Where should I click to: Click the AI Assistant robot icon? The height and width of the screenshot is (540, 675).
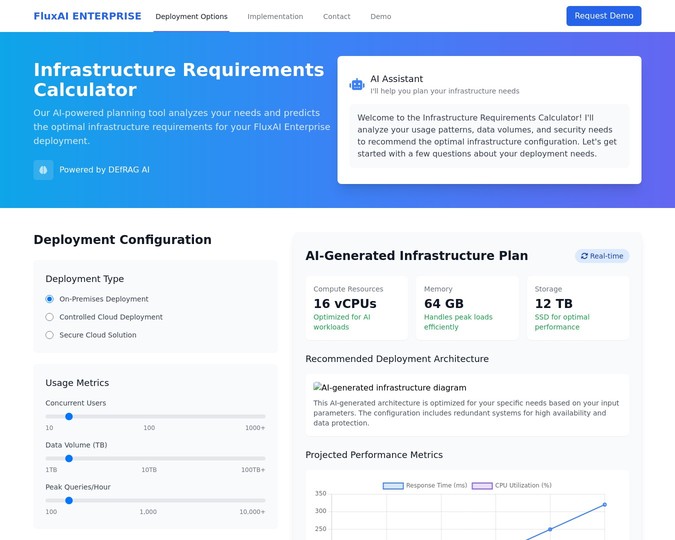[x=357, y=84]
